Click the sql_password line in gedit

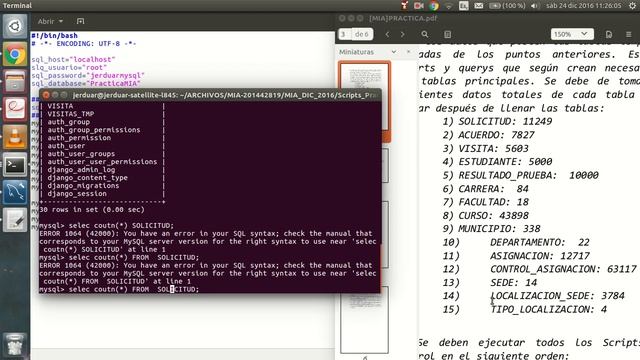click(88, 76)
